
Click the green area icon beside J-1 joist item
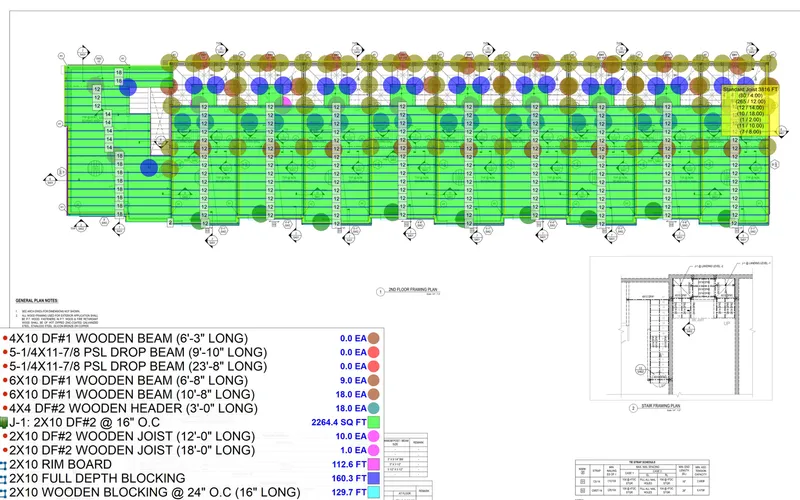tap(4, 422)
